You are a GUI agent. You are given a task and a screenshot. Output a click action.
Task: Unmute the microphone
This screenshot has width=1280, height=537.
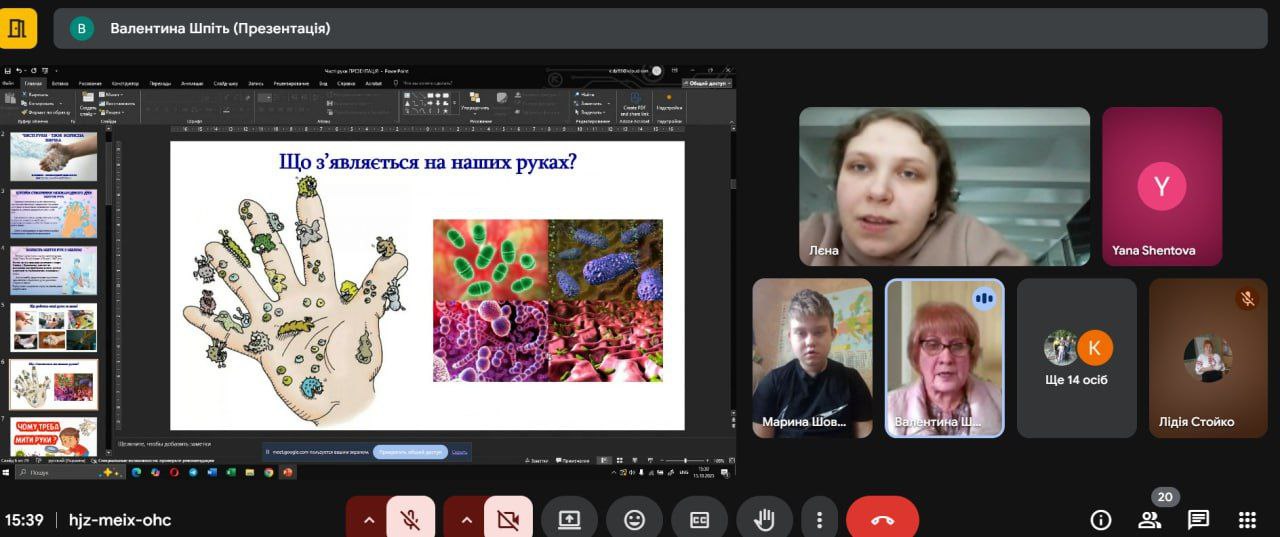(x=410, y=519)
